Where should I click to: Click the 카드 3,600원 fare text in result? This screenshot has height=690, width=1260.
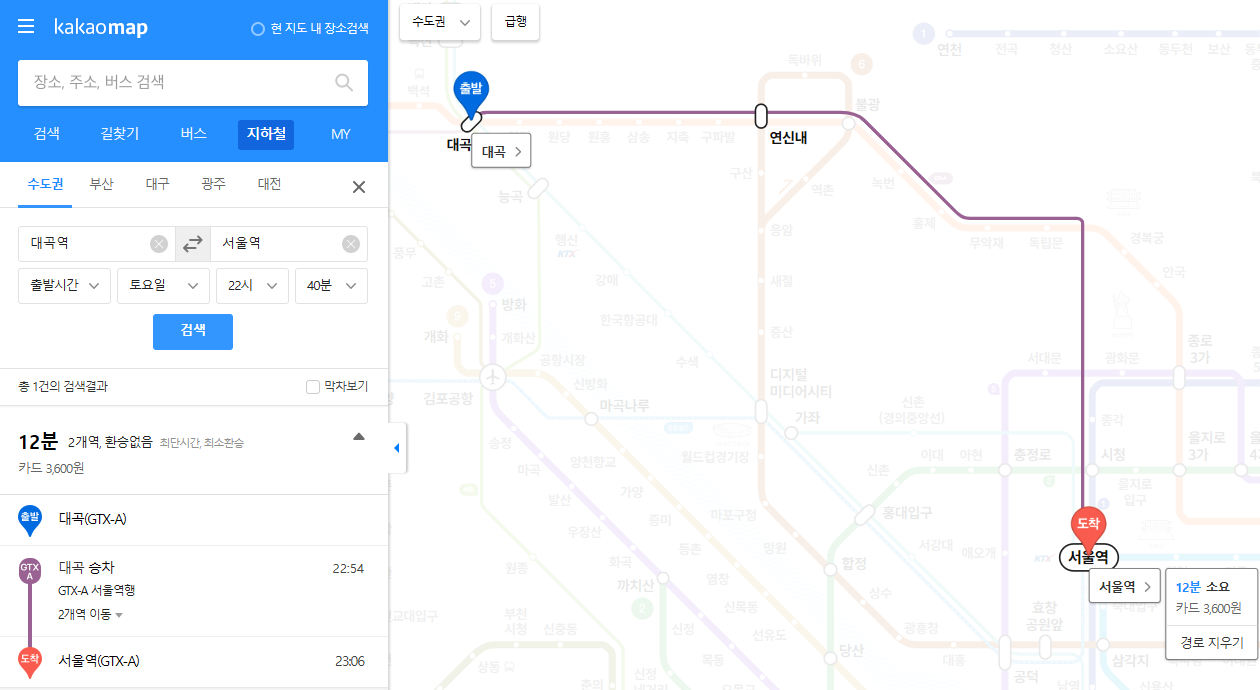pyautogui.click(x=51, y=467)
